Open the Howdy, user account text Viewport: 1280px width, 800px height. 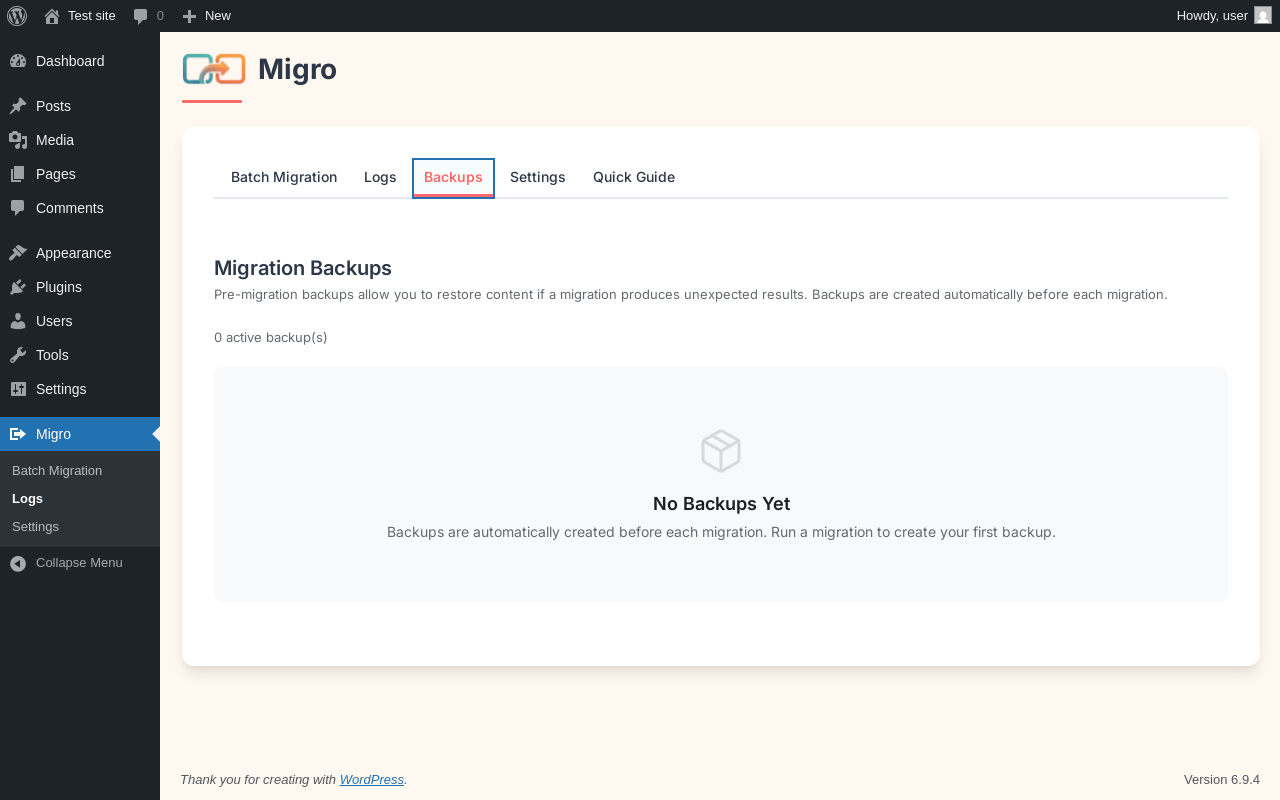[x=1212, y=15]
